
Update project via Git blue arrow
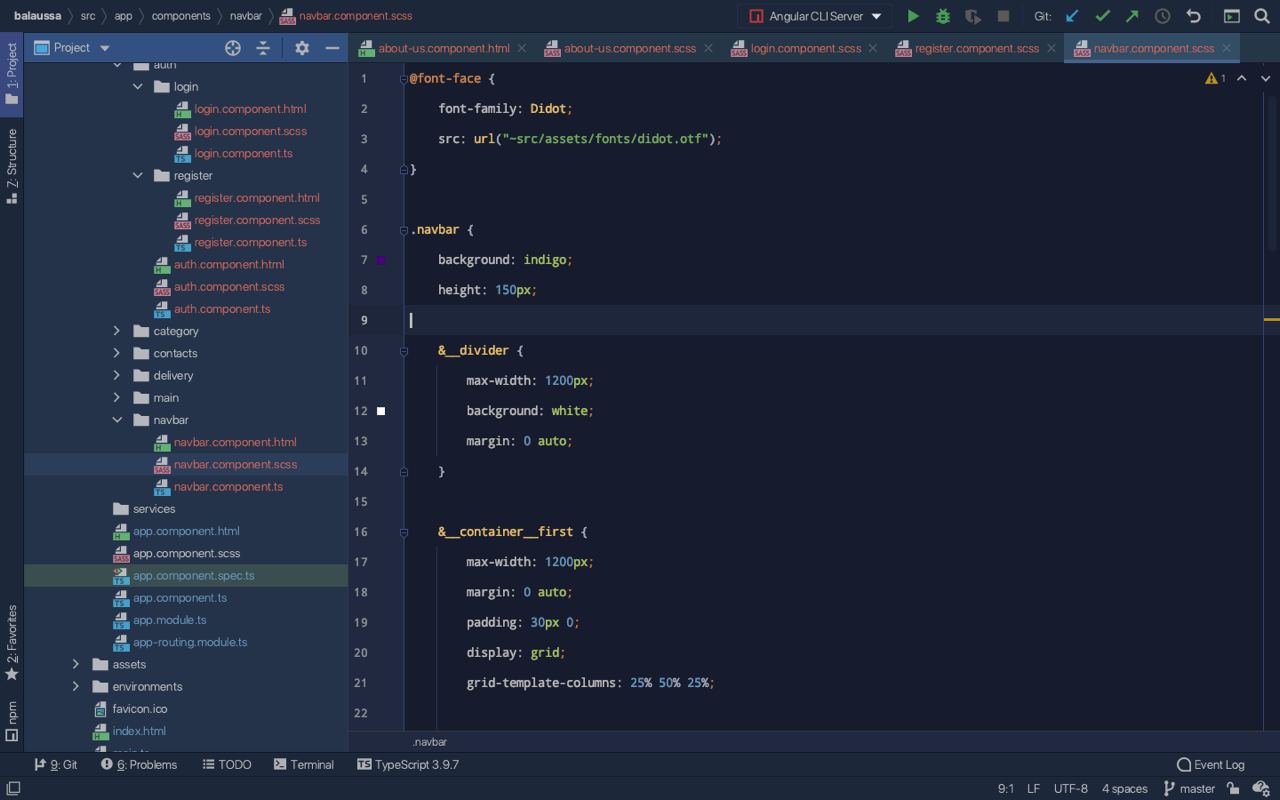click(1072, 16)
